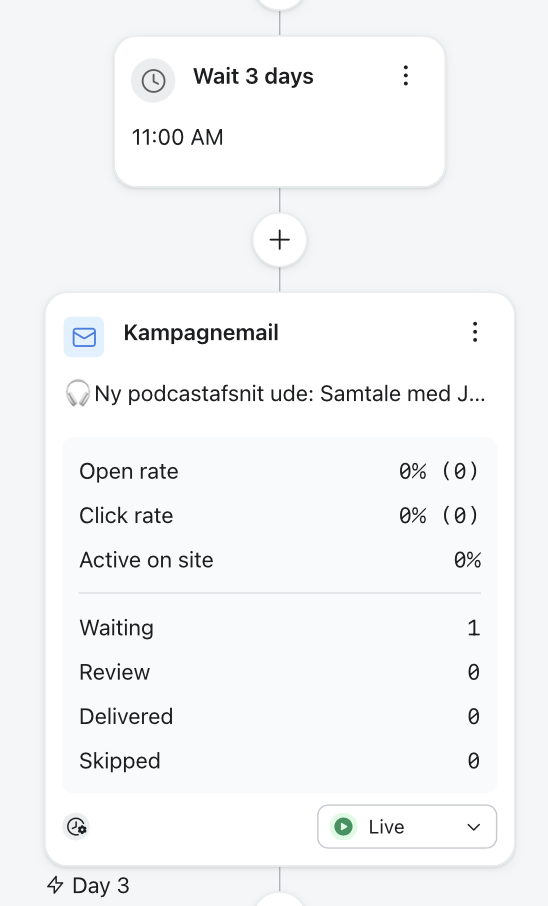Select the Wait 3 days title
548x906 pixels.
tap(253, 76)
